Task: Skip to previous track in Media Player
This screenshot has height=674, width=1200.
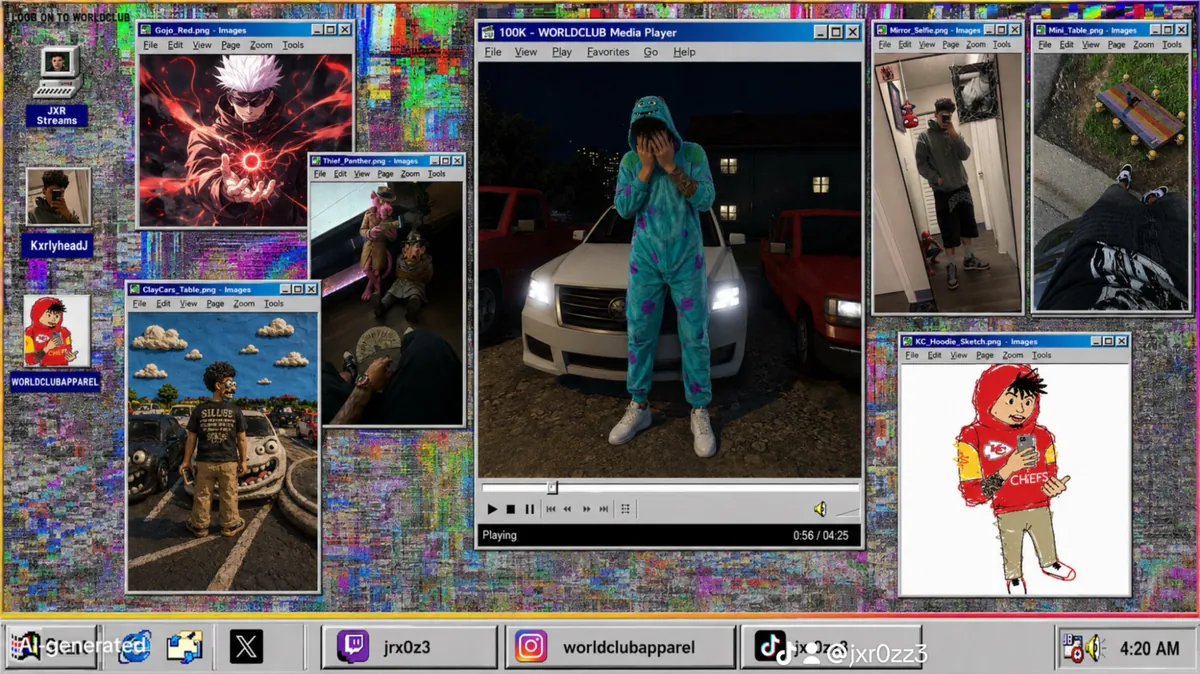Action: pyautogui.click(x=550, y=509)
